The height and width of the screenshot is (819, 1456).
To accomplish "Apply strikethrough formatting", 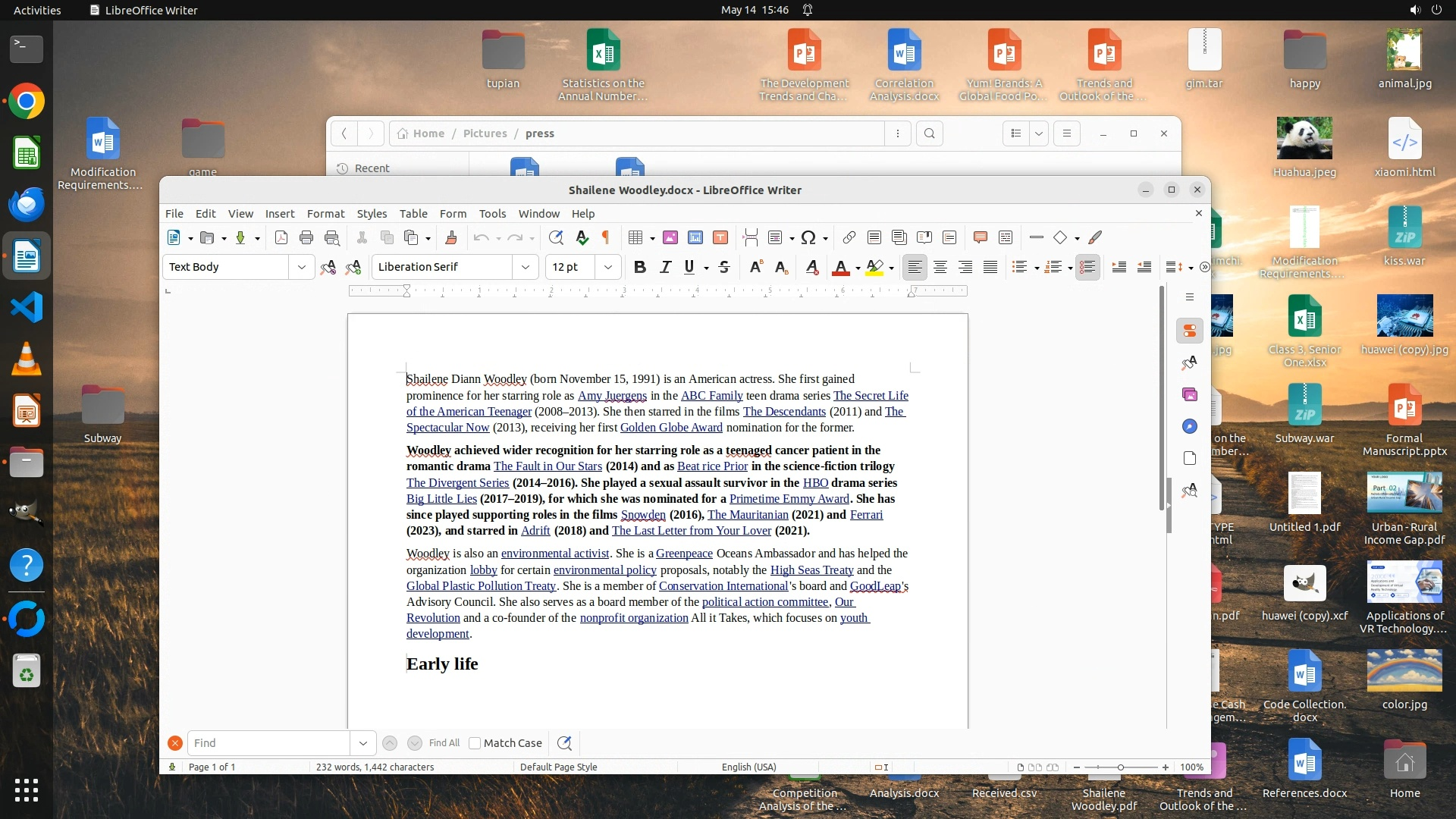I will coord(724,267).
